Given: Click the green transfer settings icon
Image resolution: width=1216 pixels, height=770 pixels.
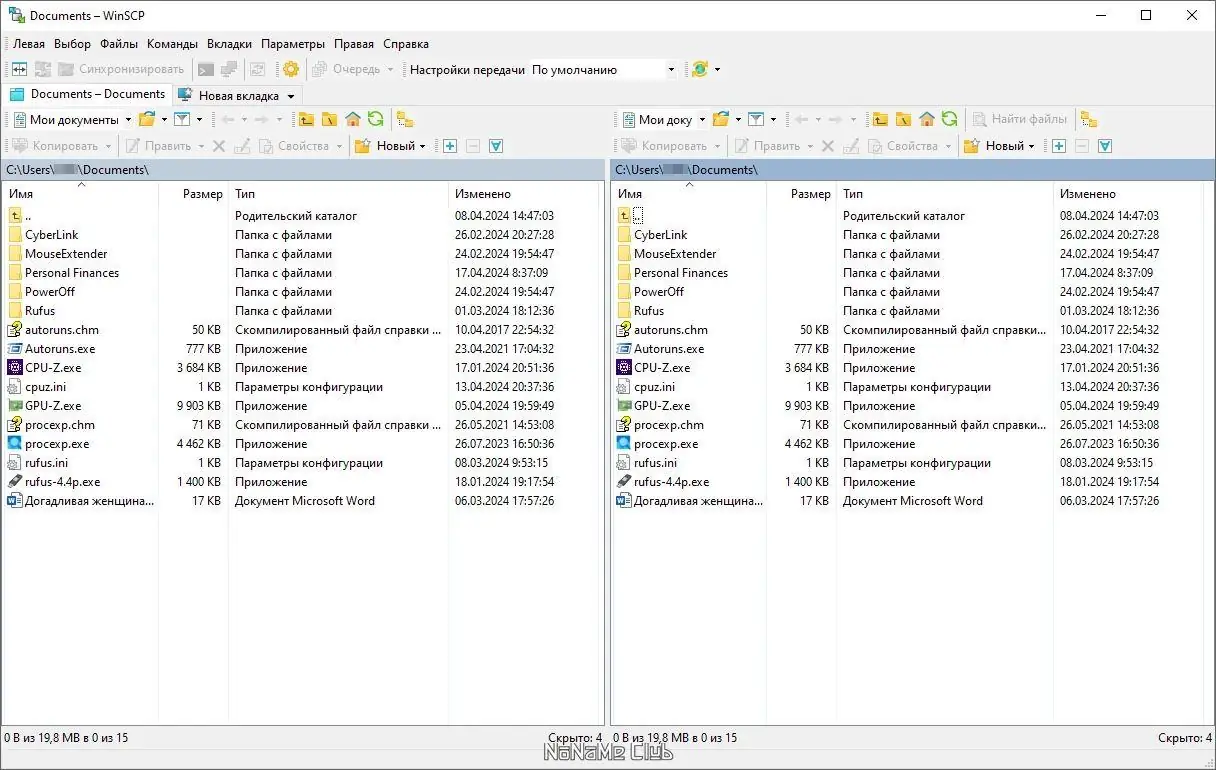Looking at the screenshot, I should (x=699, y=69).
